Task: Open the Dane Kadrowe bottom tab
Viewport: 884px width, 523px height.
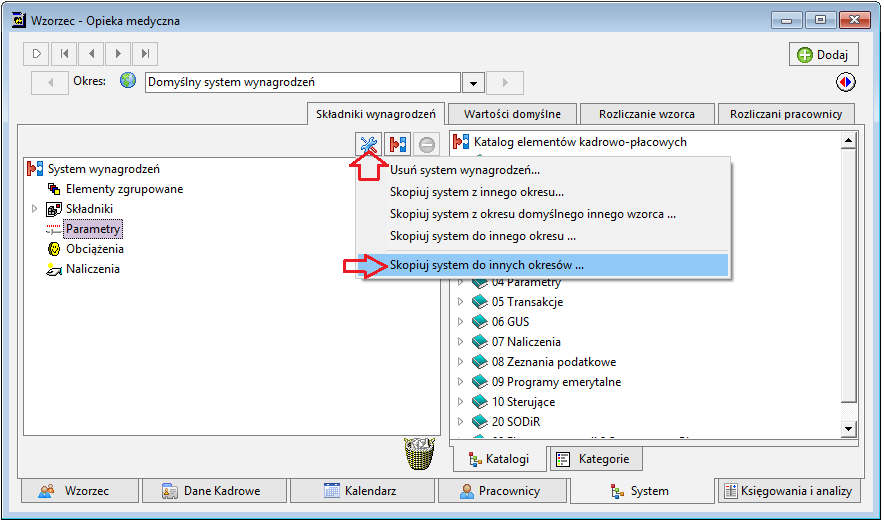Action: pyautogui.click(x=214, y=491)
